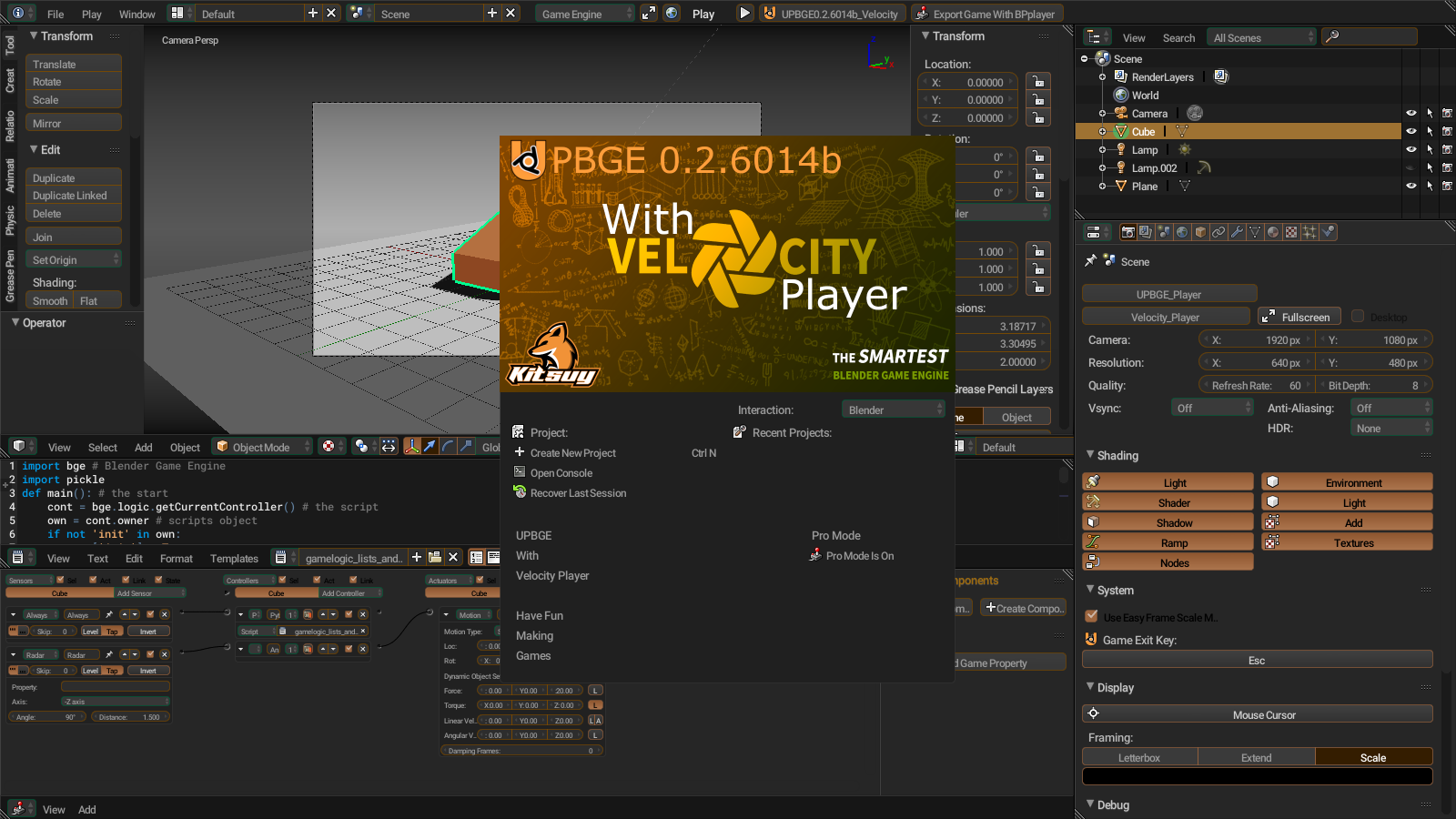Open the Modifiers properties tab (wrench icon)
Image resolution: width=1456 pixels, height=819 pixels.
point(1237,232)
